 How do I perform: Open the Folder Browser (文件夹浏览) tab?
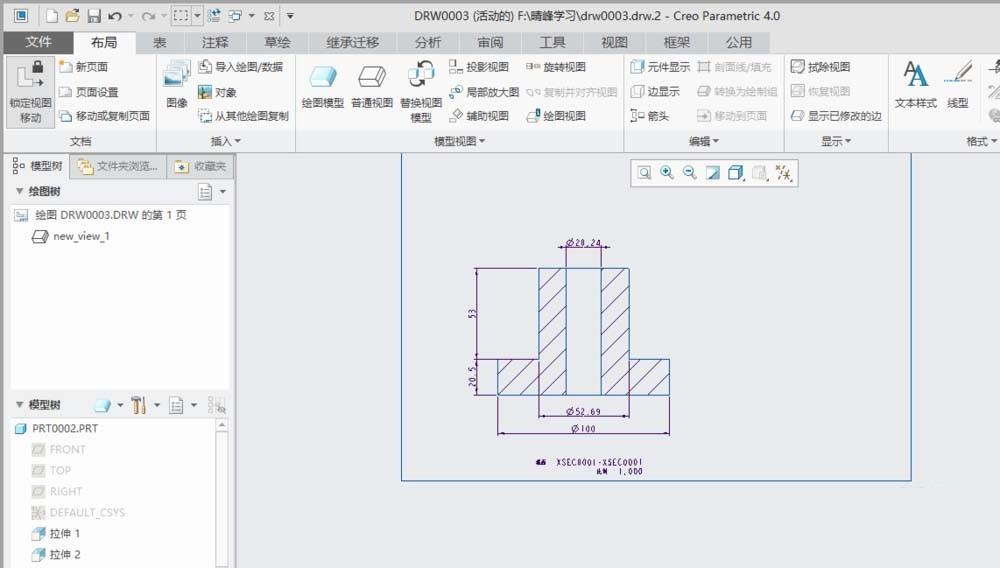click(x=117, y=166)
